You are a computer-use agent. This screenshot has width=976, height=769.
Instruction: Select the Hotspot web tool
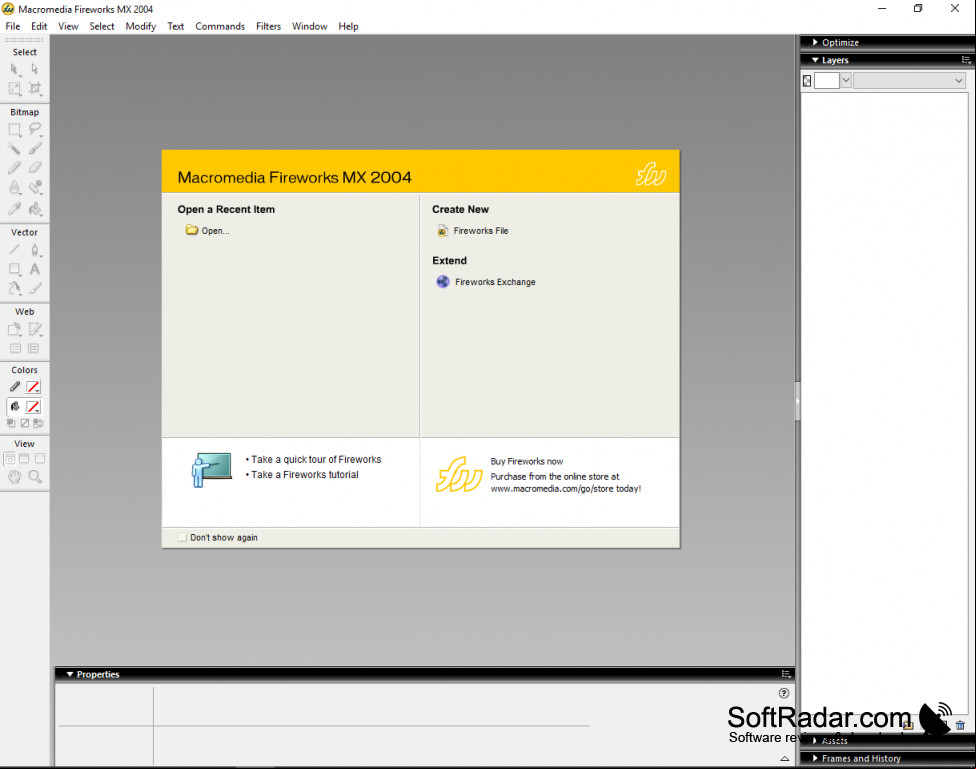pos(14,329)
